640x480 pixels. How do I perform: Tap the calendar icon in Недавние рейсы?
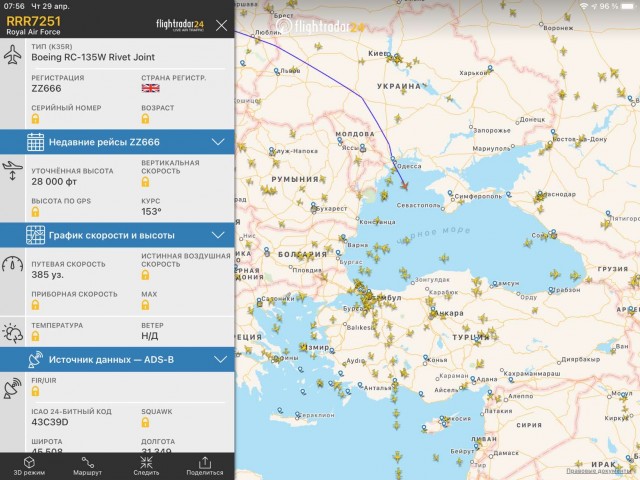coord(36,142)
